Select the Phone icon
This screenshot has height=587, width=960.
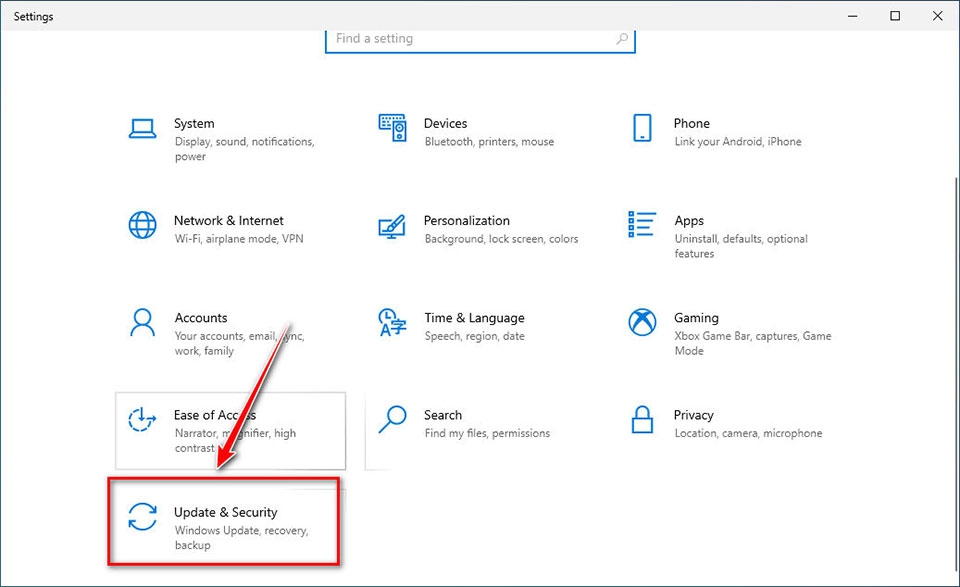coord(642,128)
